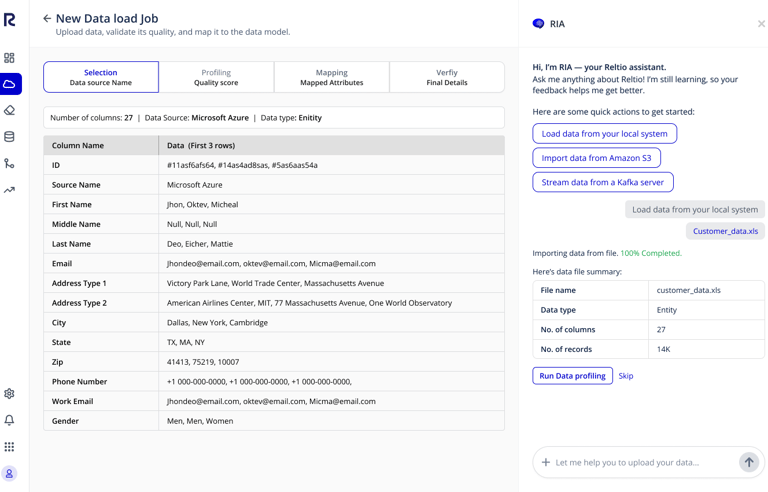
Task: Click the user profile avatar icon
Action: pos(10,474)
